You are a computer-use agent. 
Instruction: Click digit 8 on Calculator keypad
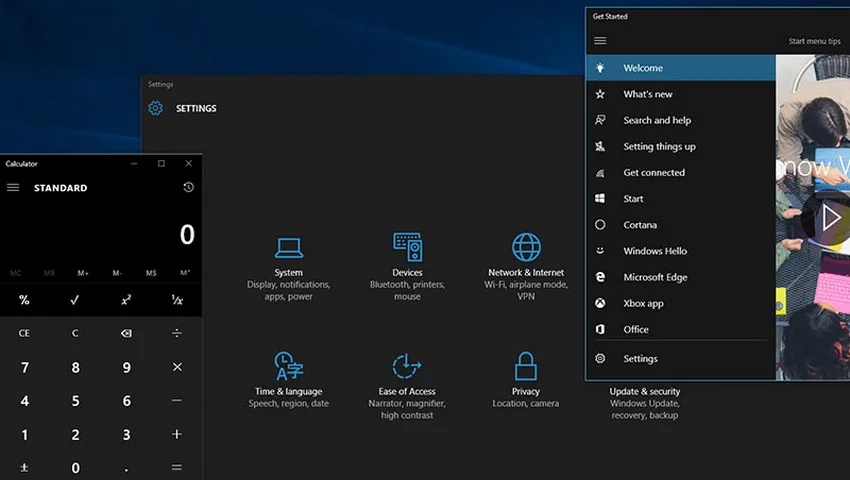75,367
